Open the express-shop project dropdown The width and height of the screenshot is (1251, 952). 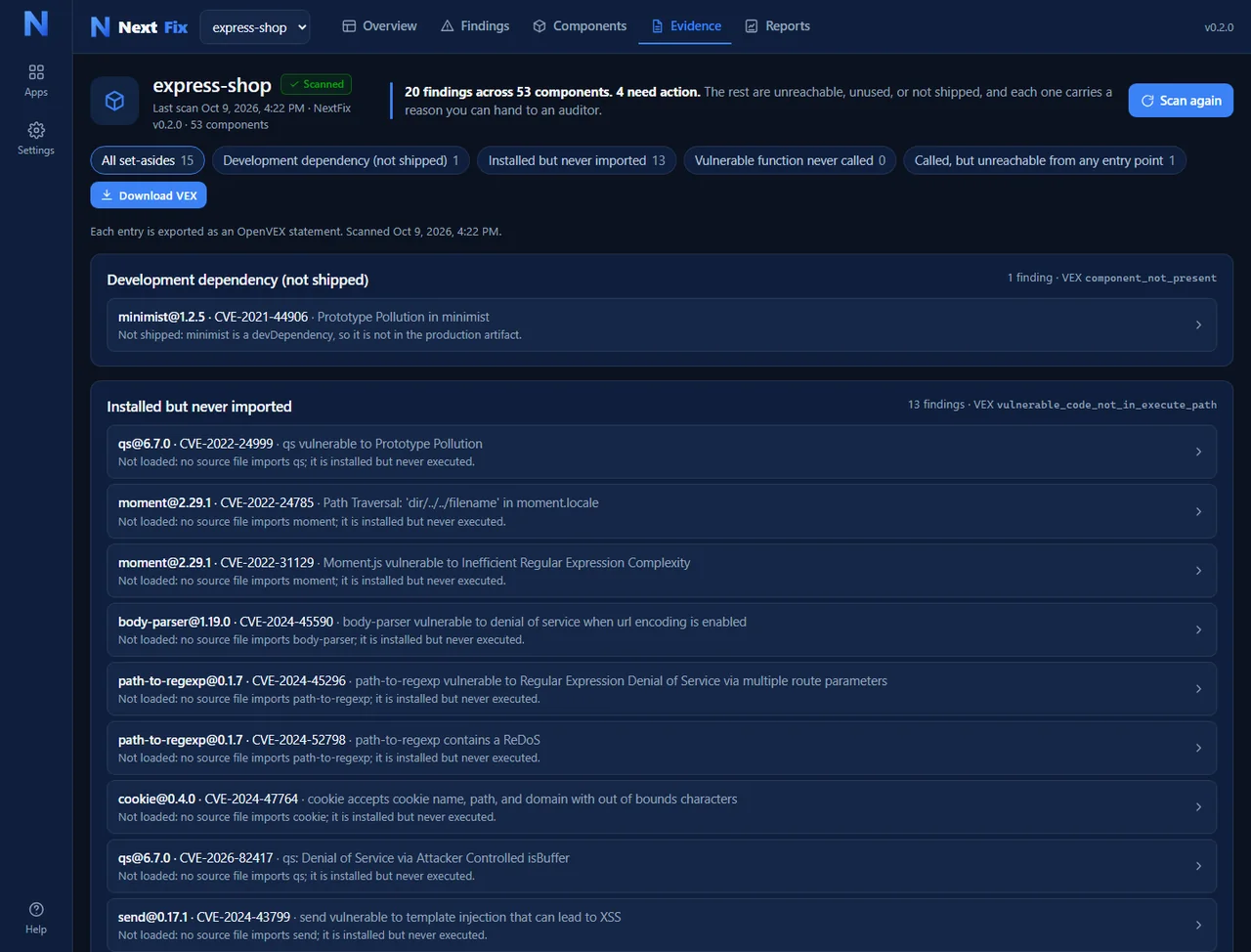click(255, 27)
